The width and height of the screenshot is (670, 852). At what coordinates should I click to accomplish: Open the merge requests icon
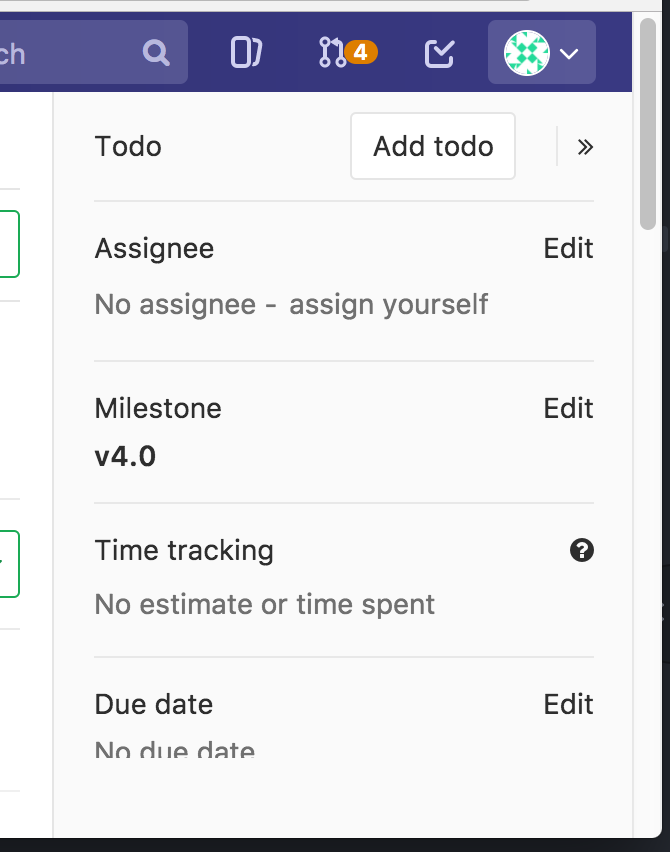(x=333, y=52)
